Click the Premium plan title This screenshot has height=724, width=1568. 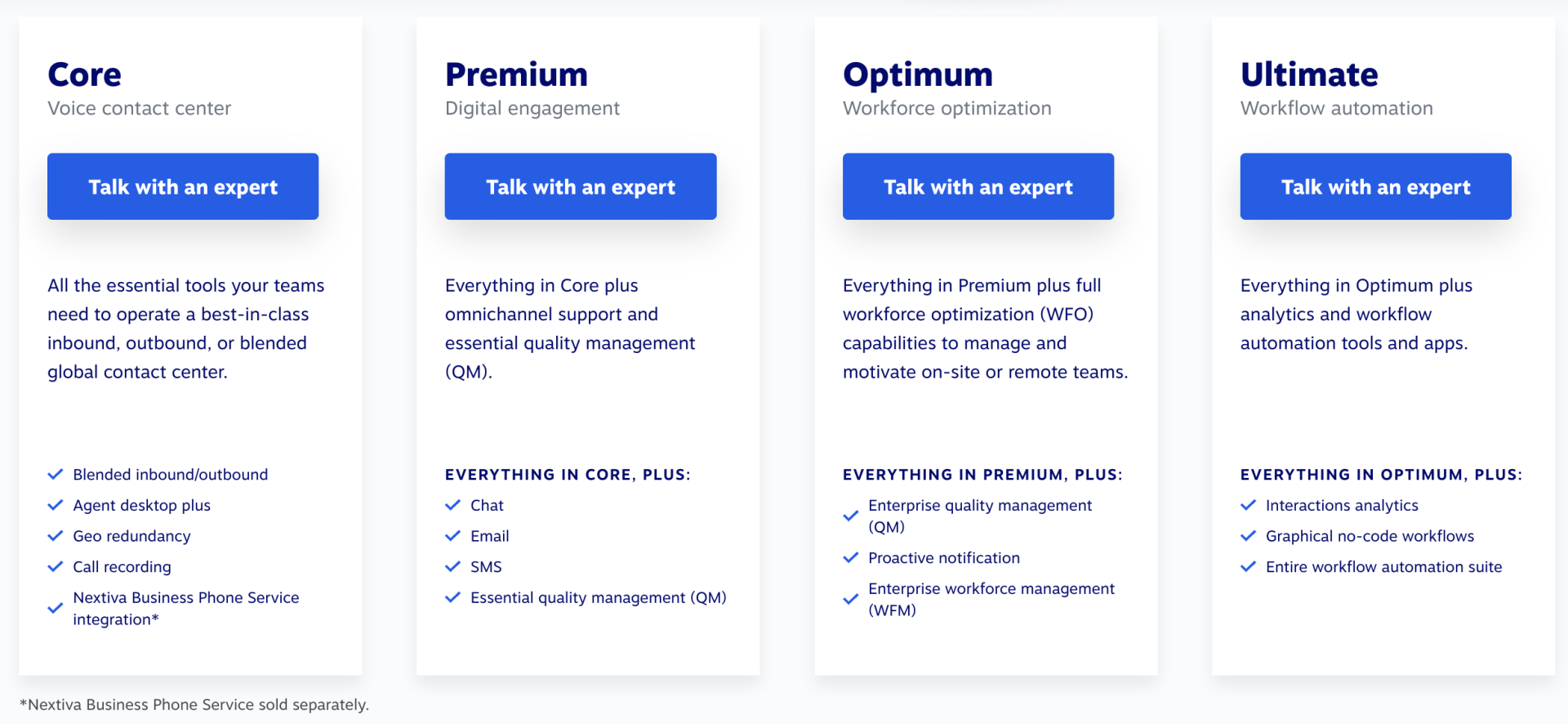(516, 74)
